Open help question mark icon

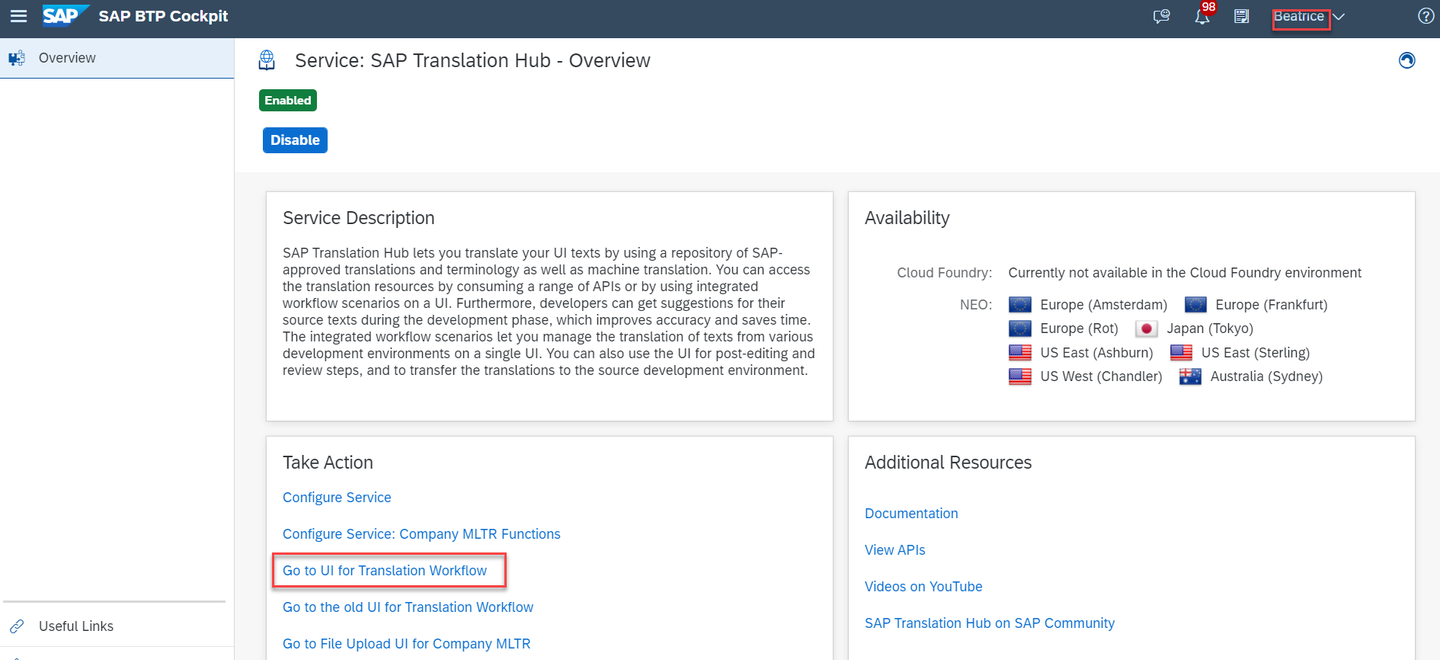(1426, 16)
